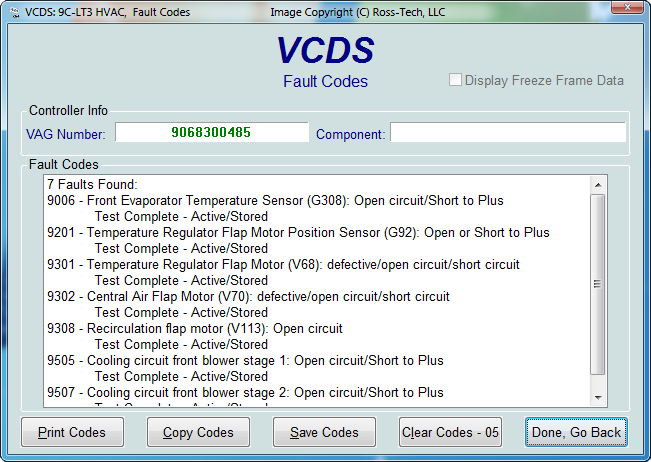Viewport: 651px width, 462px height.
Task: Click the blue Fault Codes subtitle
Action: coord(326,81)
